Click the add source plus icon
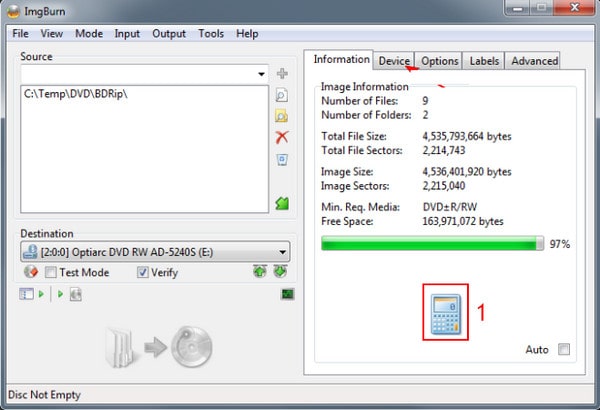The width and height of the screenshot is (600, 410). pyautogui.click(x=282, y=73)
